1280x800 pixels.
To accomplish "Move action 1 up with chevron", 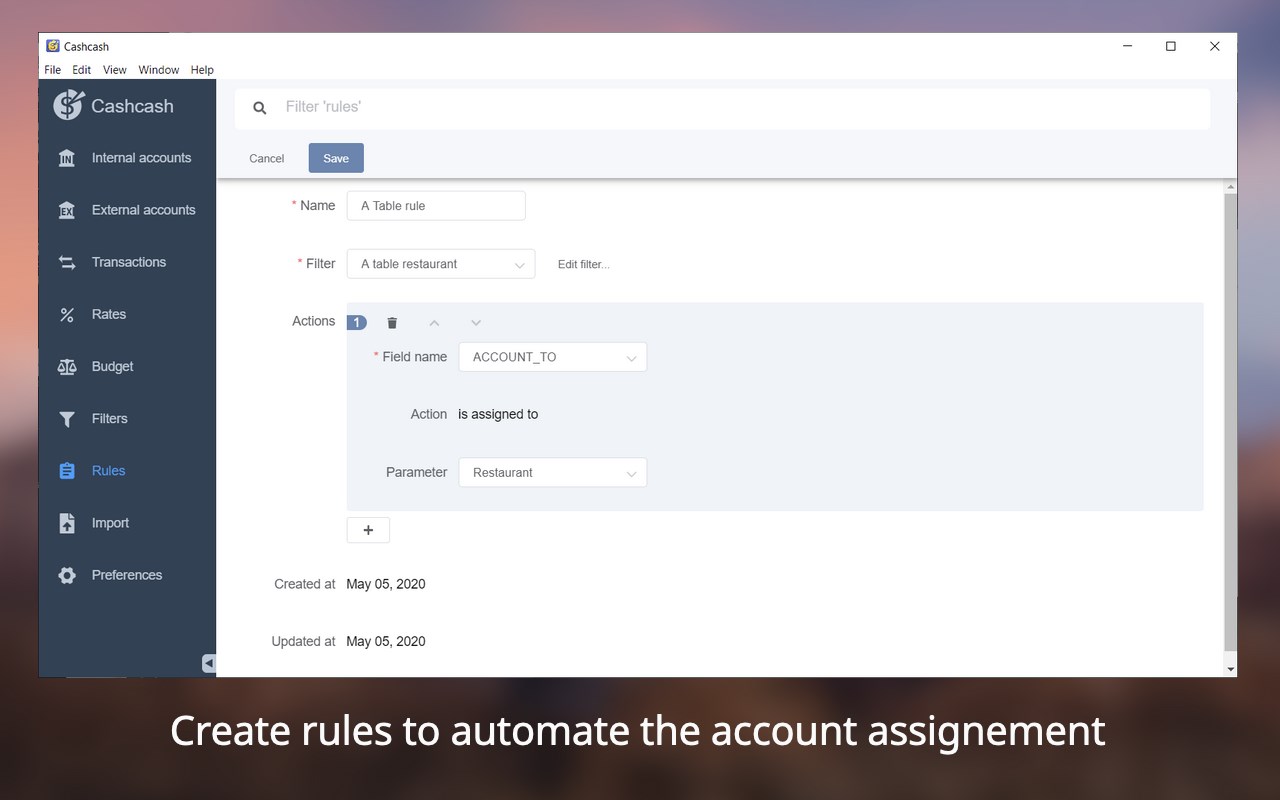I will pos(434,322).
